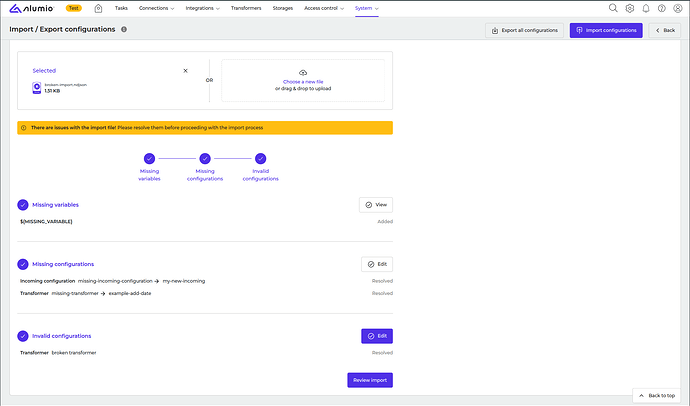Click Choose a new file upload area
The image size is (690, 406).
tap(303, 80)
